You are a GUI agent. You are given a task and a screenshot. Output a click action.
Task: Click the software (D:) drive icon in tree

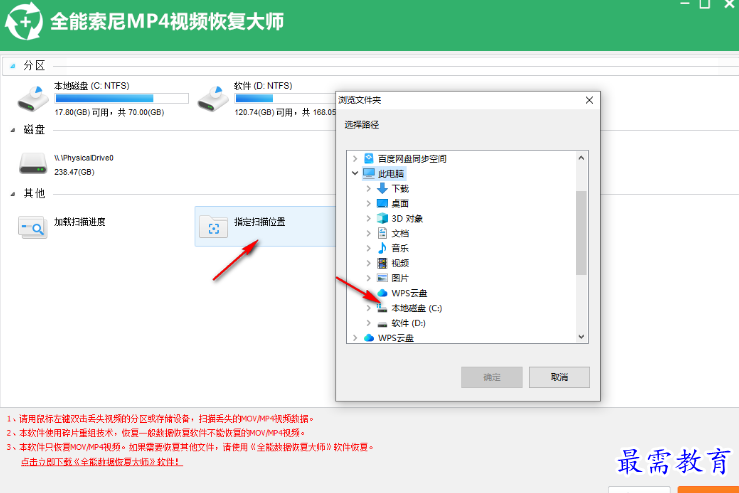pyautogui.click(x=382, y=324)
